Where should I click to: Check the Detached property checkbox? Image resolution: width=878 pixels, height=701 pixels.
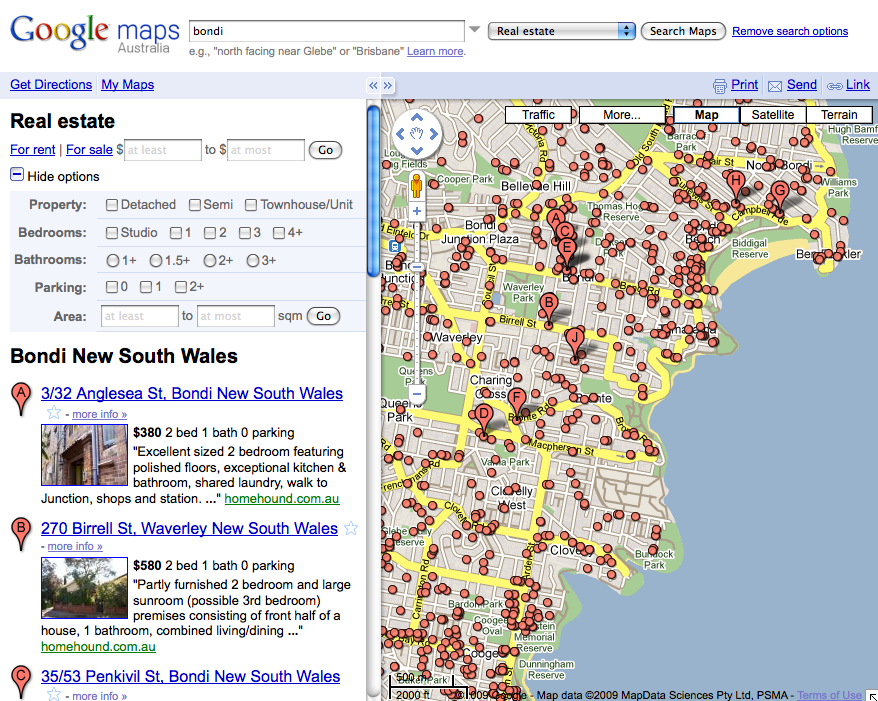[112, 205]
